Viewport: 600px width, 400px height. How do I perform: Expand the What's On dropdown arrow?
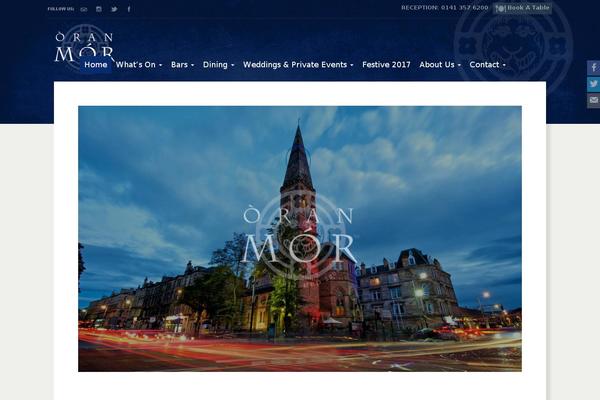click(x=160, y=65)
